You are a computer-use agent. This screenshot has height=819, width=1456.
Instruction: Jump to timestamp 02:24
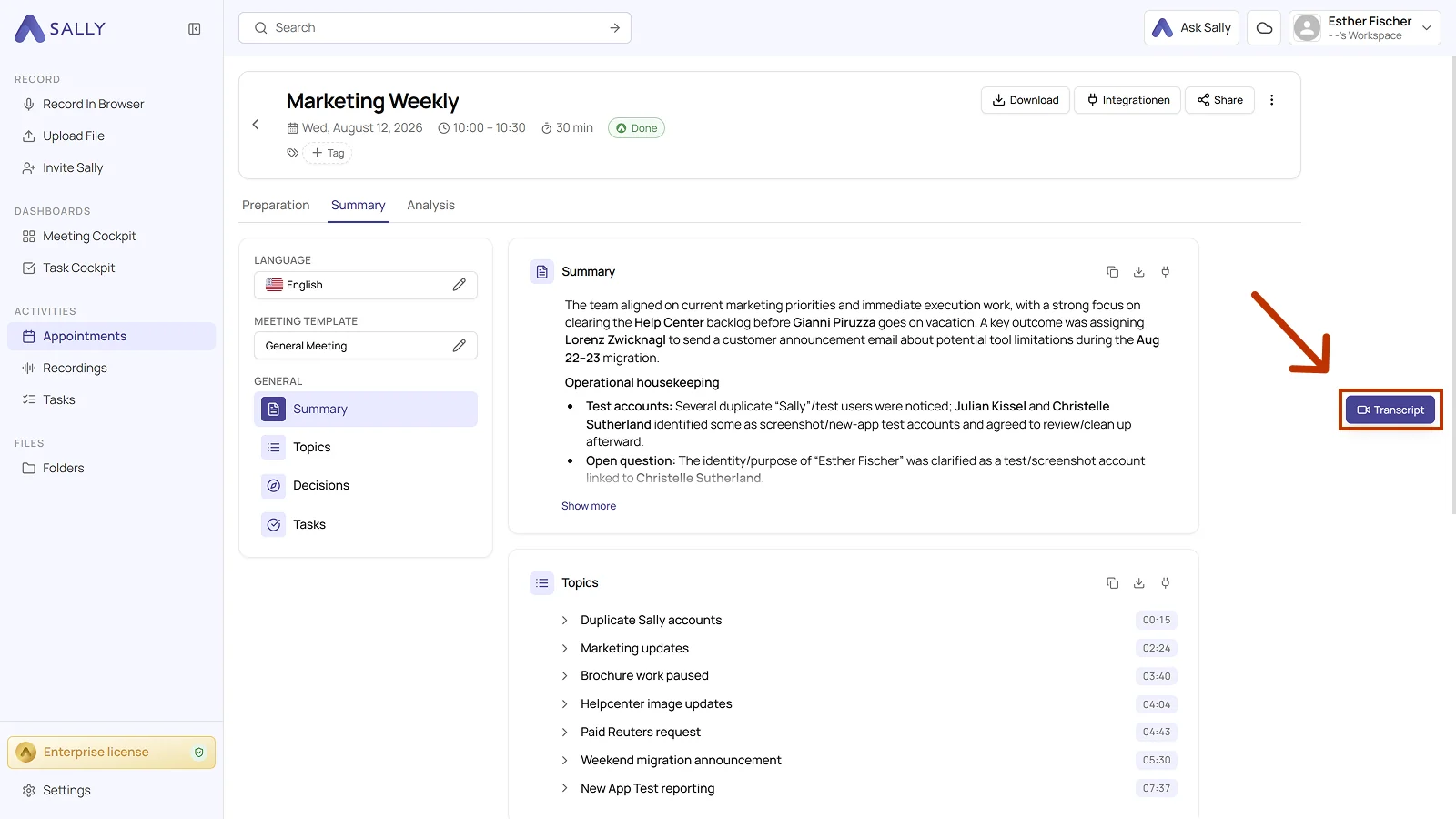click(x=1157, y=649)
